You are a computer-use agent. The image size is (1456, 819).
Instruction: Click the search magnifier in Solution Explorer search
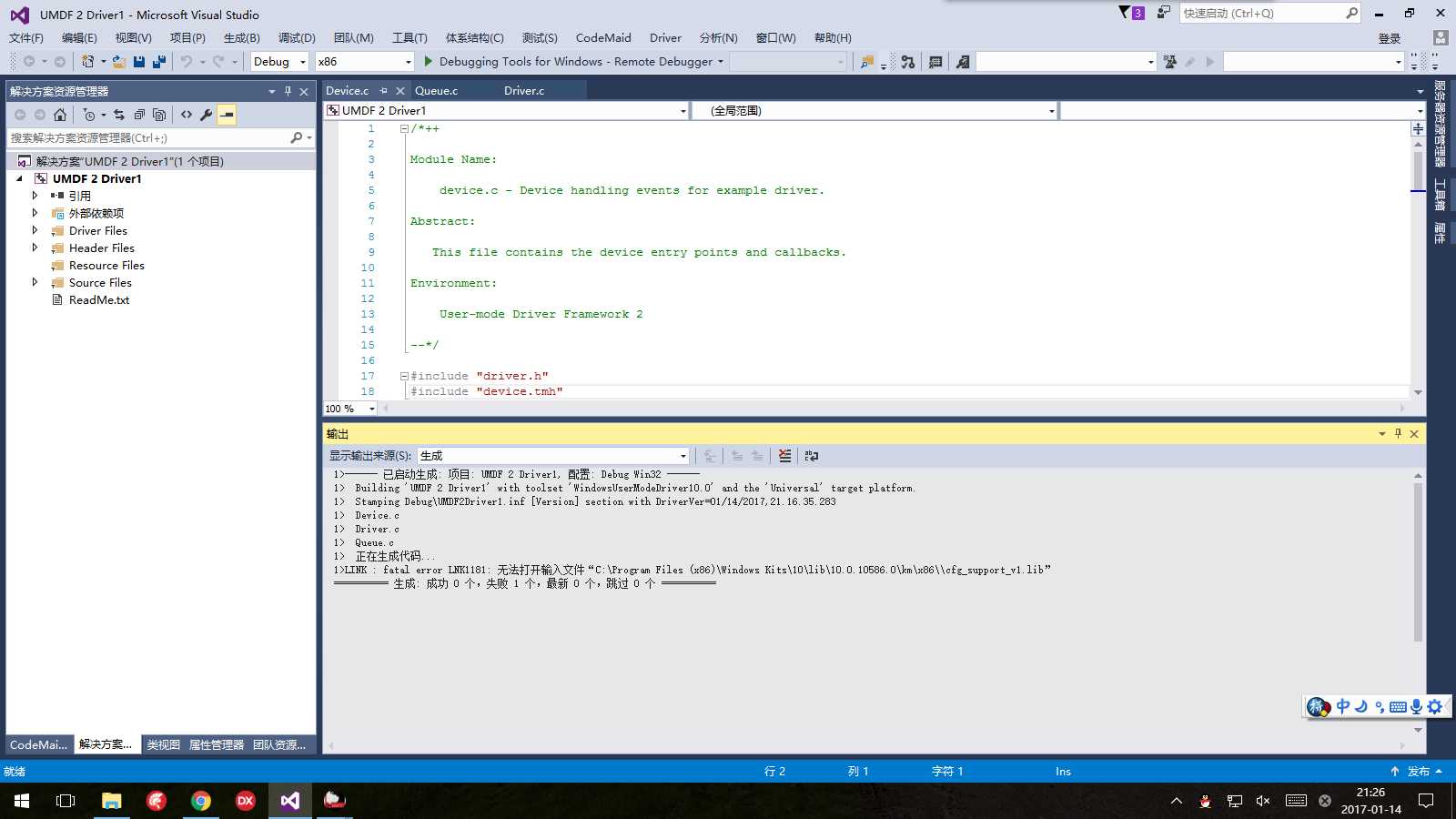tap(296, 138)
